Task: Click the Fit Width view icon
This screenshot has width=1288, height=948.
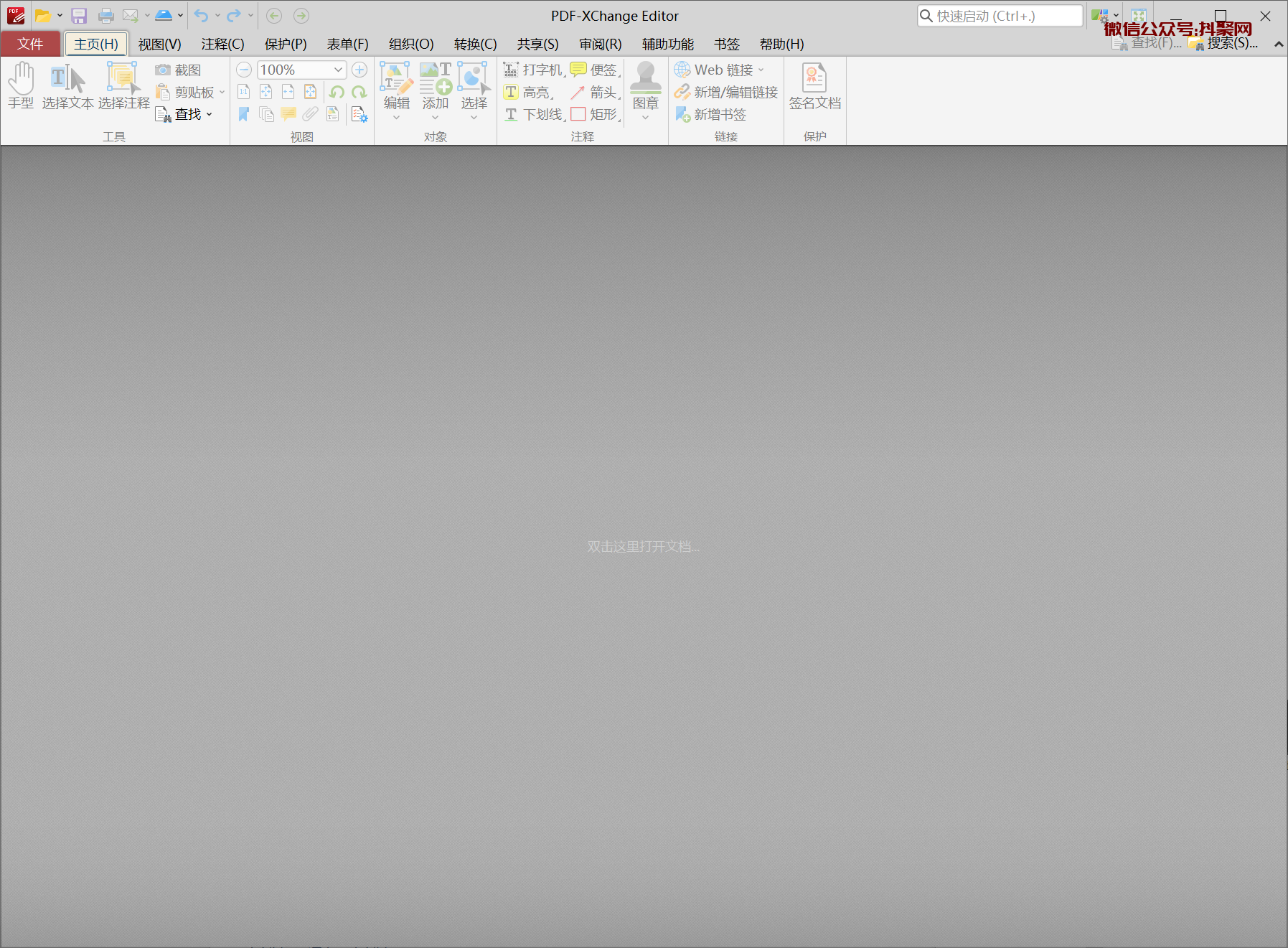Action: tap(288, 92)
